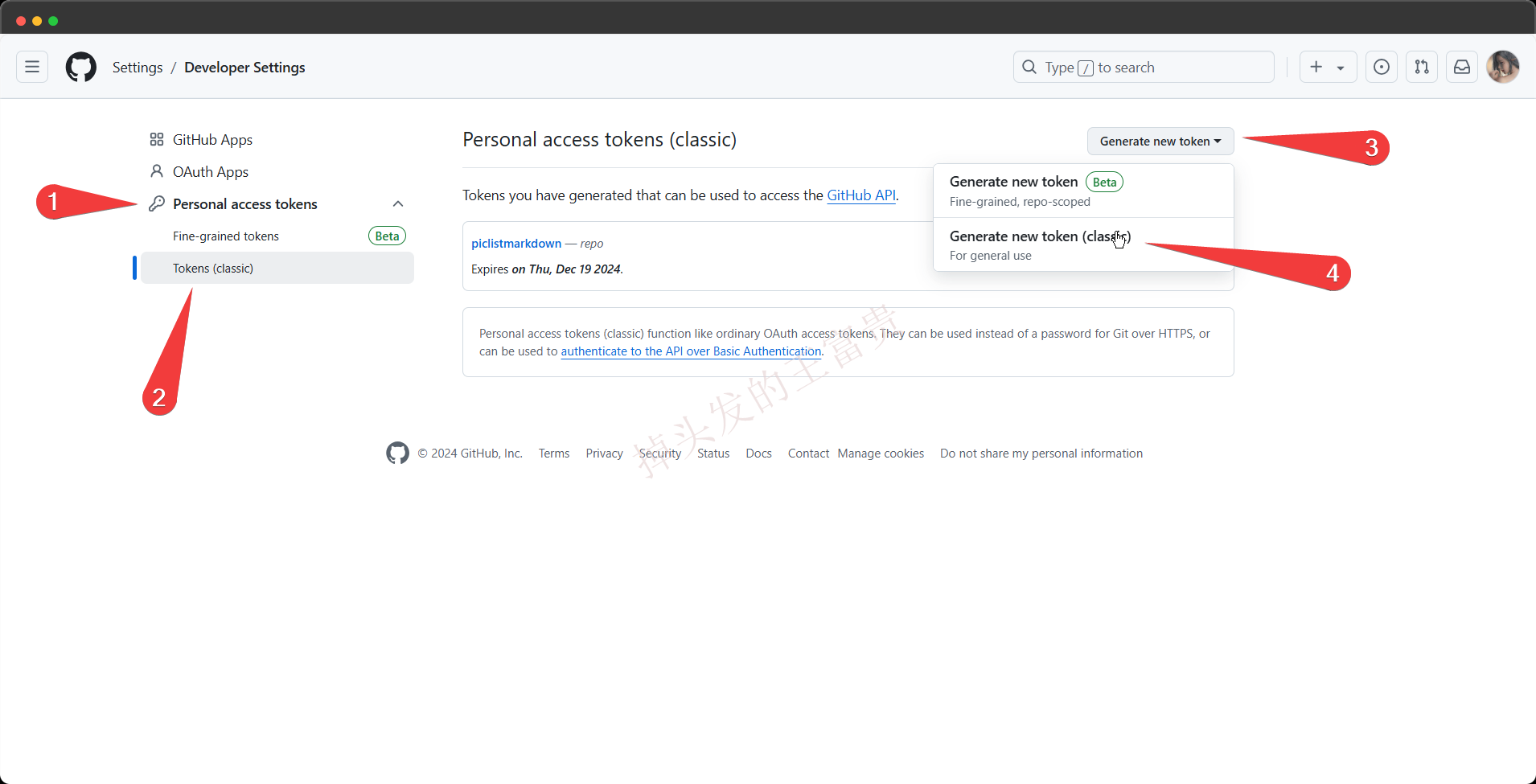Screen dimensions: 1536x784
Task: Open the Contact footer link
Action: [808, 454]
